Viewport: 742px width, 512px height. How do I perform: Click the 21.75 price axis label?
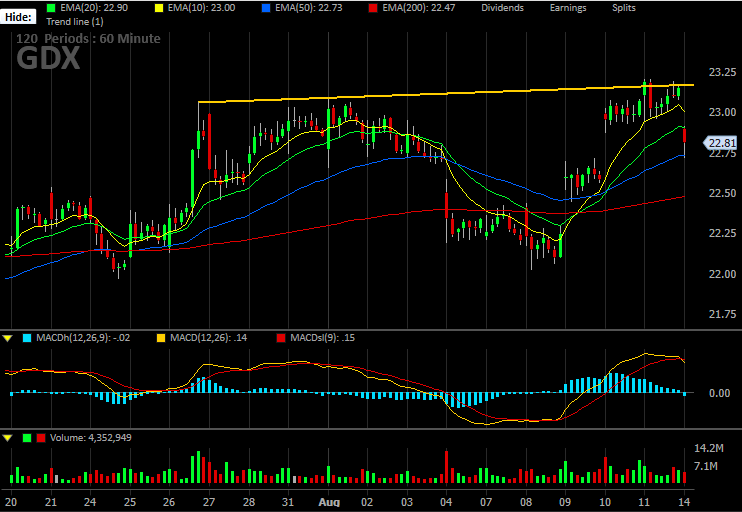[722, 314]
